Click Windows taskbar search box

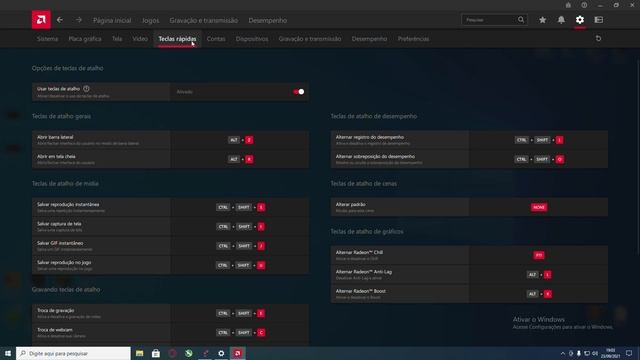[73, 353]
